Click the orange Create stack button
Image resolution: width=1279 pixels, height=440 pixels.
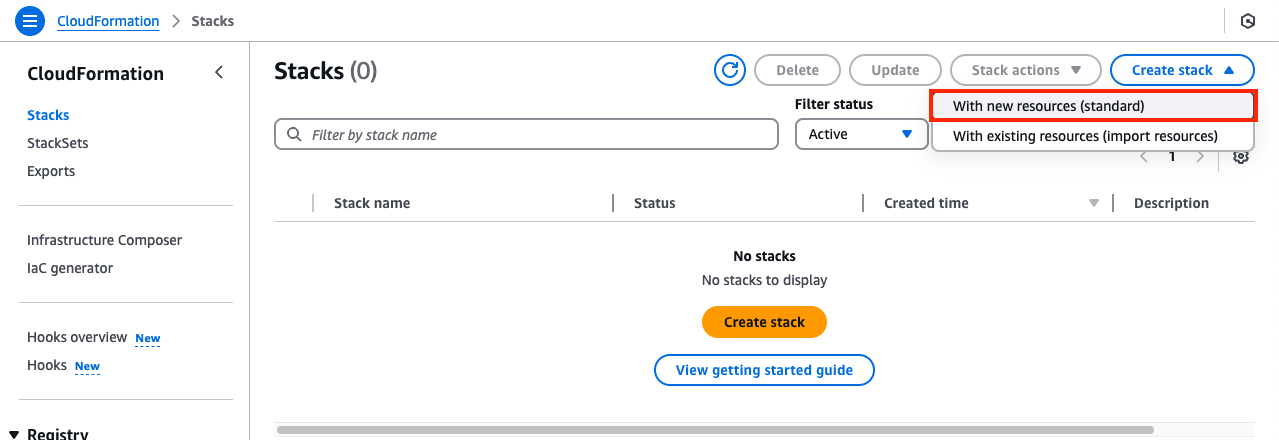(764, 322)
